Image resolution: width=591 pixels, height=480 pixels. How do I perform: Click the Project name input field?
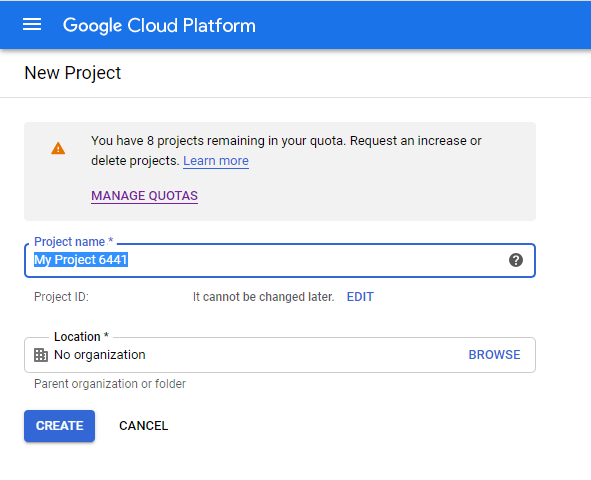point(280,260)
